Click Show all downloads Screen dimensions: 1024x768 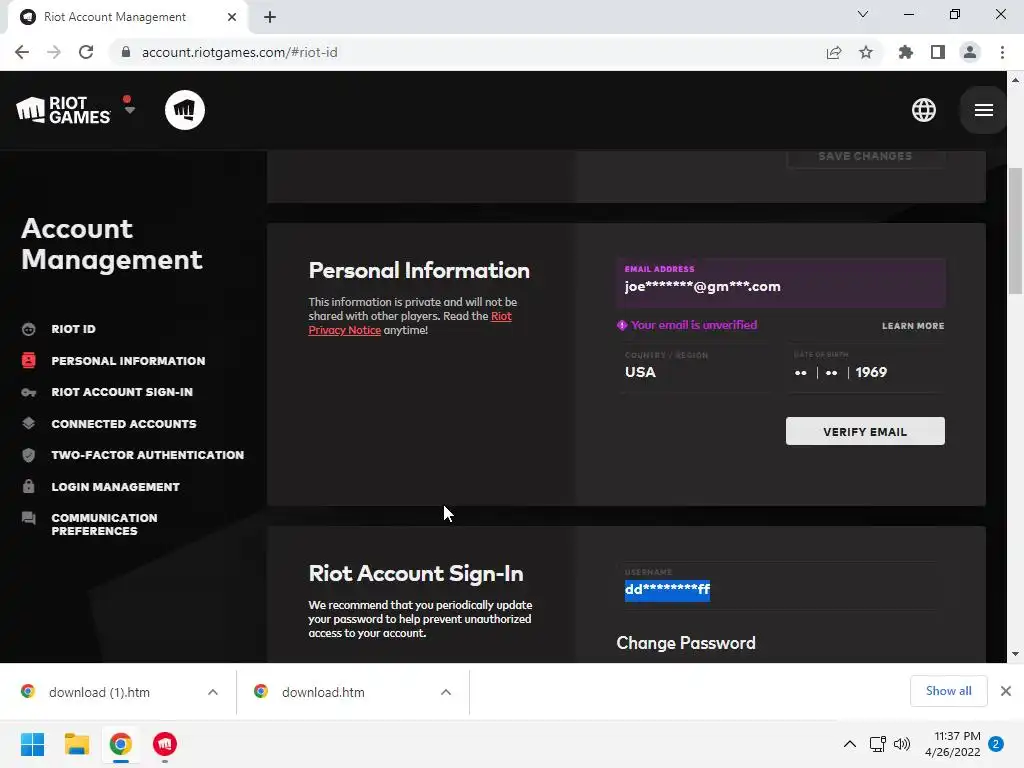point(948,691)
